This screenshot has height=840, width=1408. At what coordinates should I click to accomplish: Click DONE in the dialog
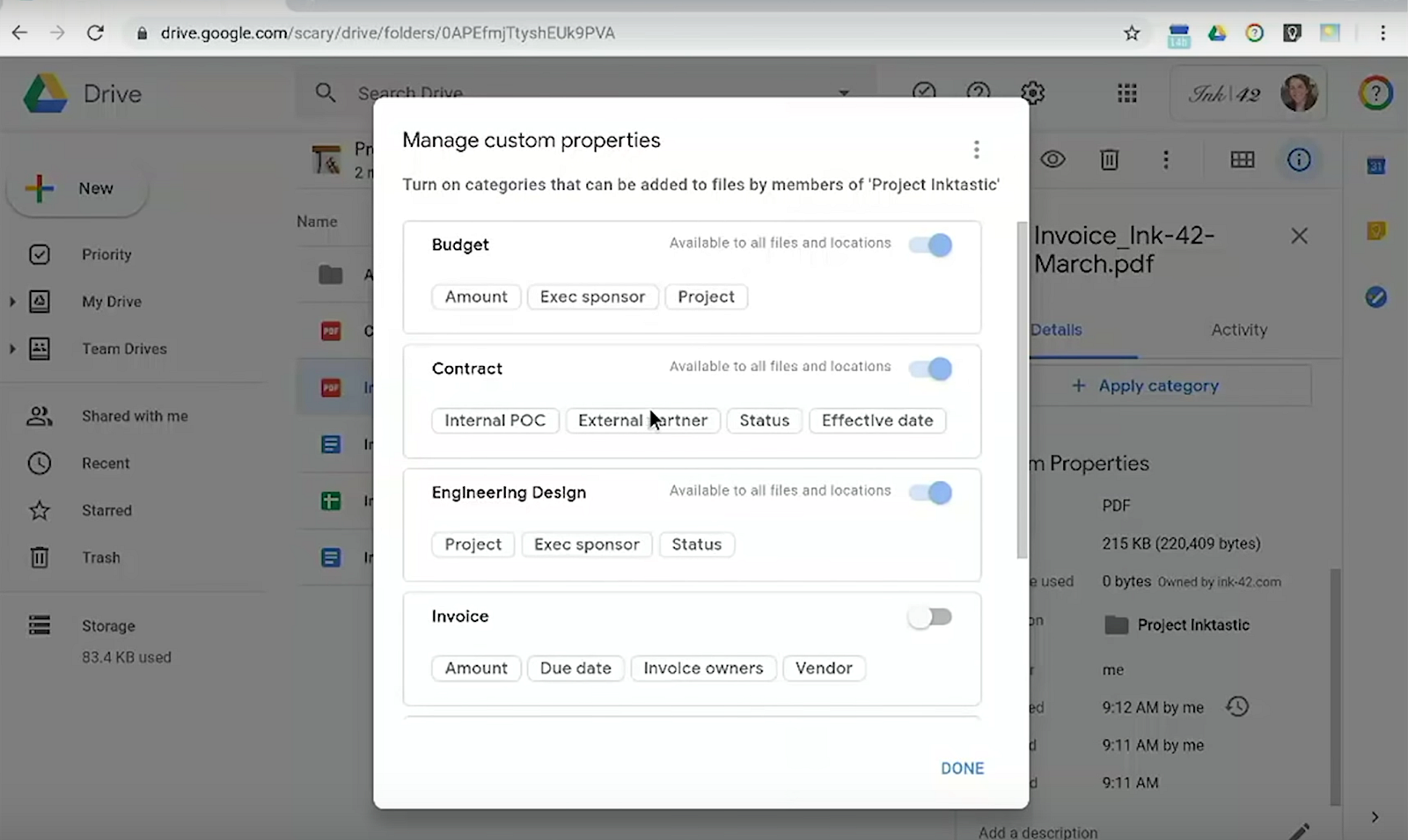(x=962, y=768)
